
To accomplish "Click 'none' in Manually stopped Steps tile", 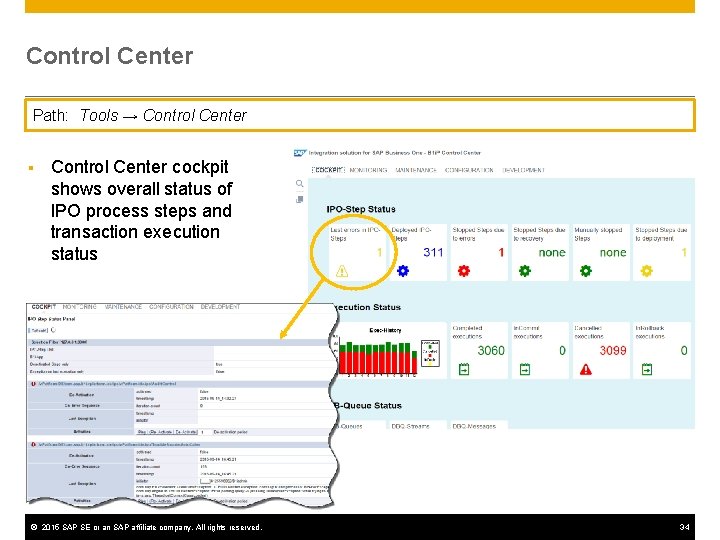I will 613,253.
